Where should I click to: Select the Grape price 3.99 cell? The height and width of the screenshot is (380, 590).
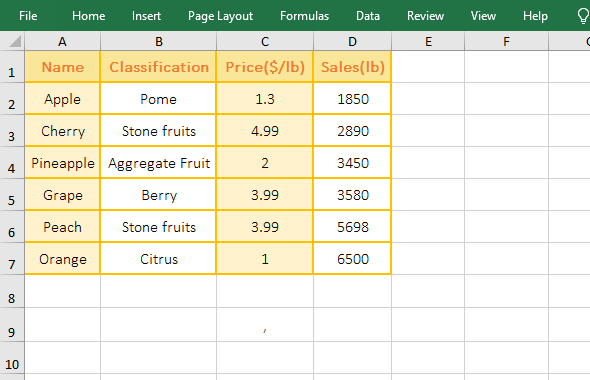265,195
